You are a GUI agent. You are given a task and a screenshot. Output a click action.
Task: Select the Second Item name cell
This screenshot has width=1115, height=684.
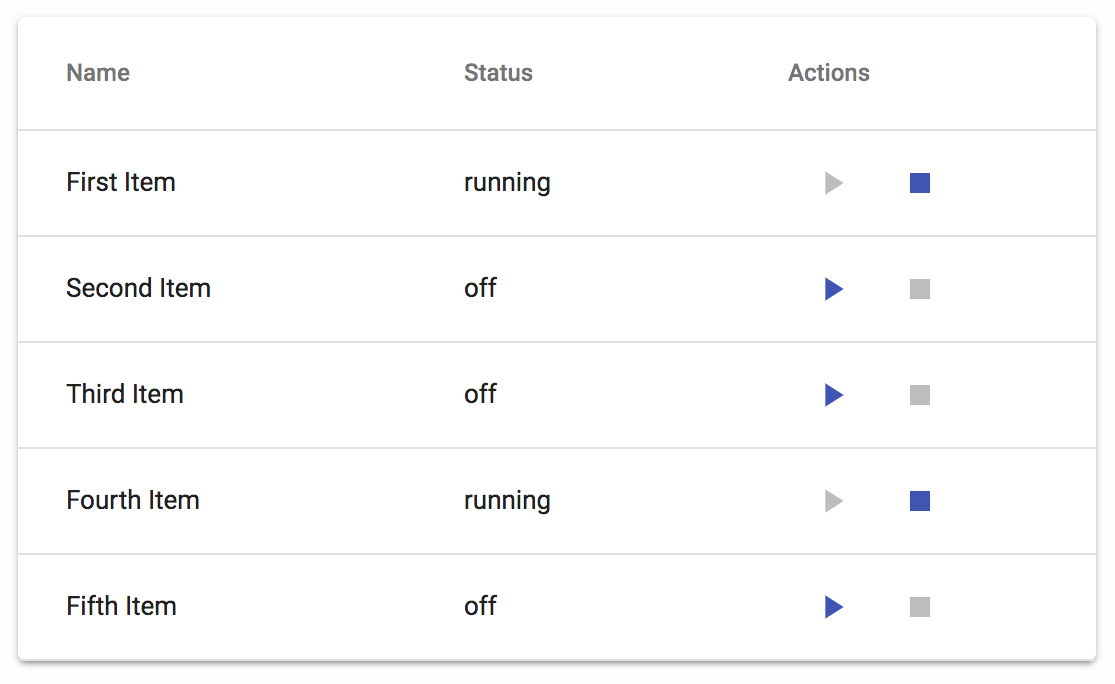coord(139,289)
